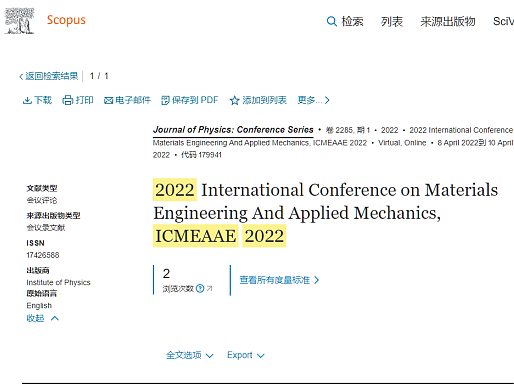Screen dimensions: 514x385
Task: Open the 来源出版物 sources menu item
Action: (448, 22)
